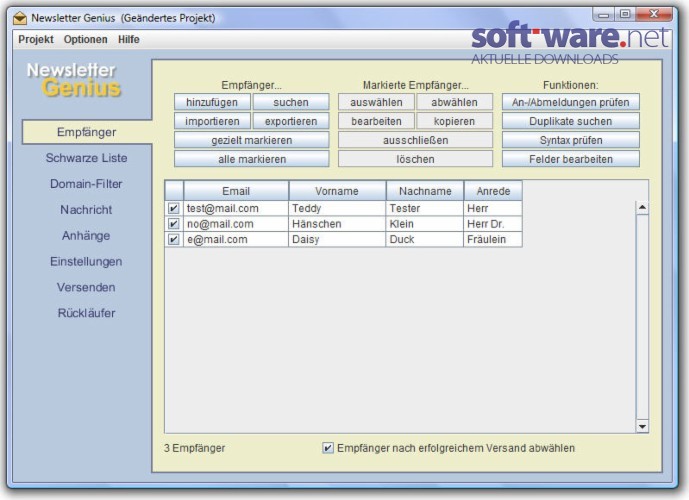Select the e@mail.com email cell

pyautogui.click(x=236, y=239)
